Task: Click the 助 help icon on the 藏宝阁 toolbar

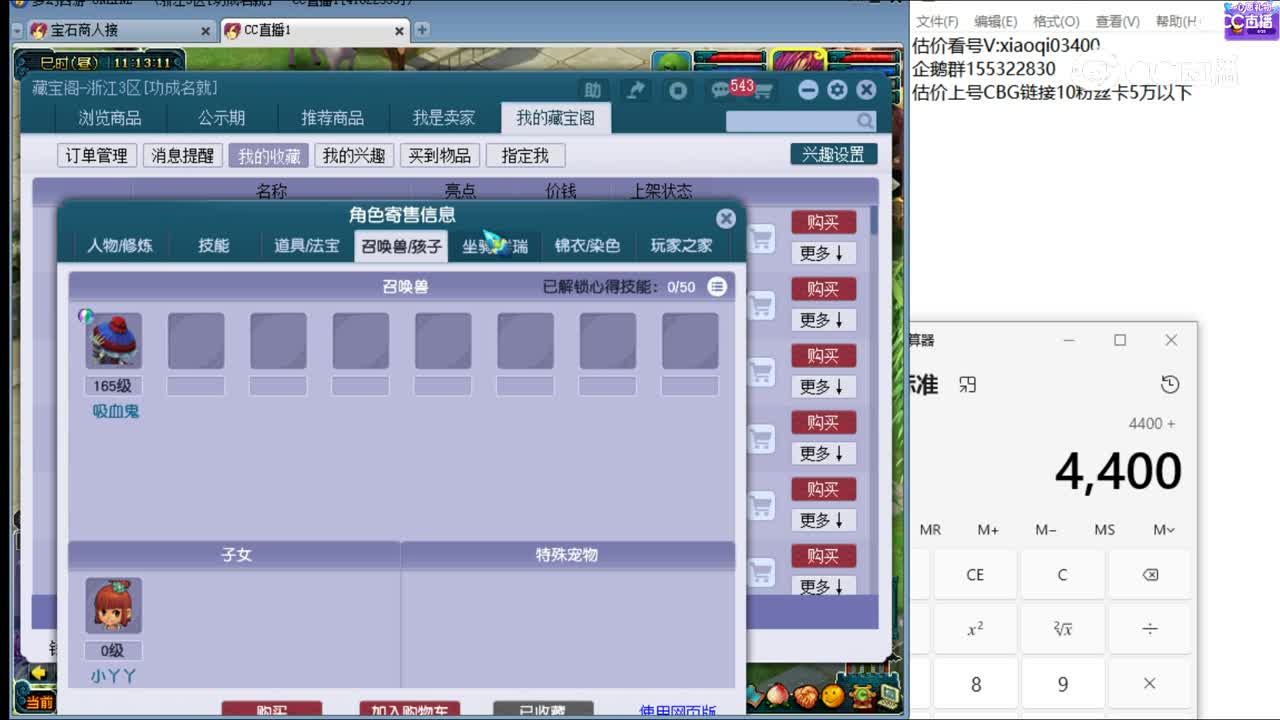Action: pyautogui.click(x=593, y=89)
